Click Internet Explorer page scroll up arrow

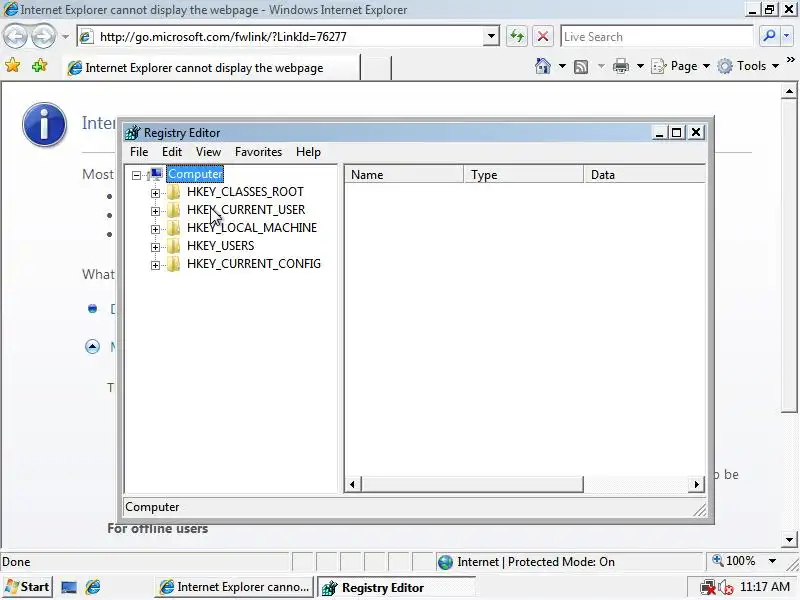(789, 92)
